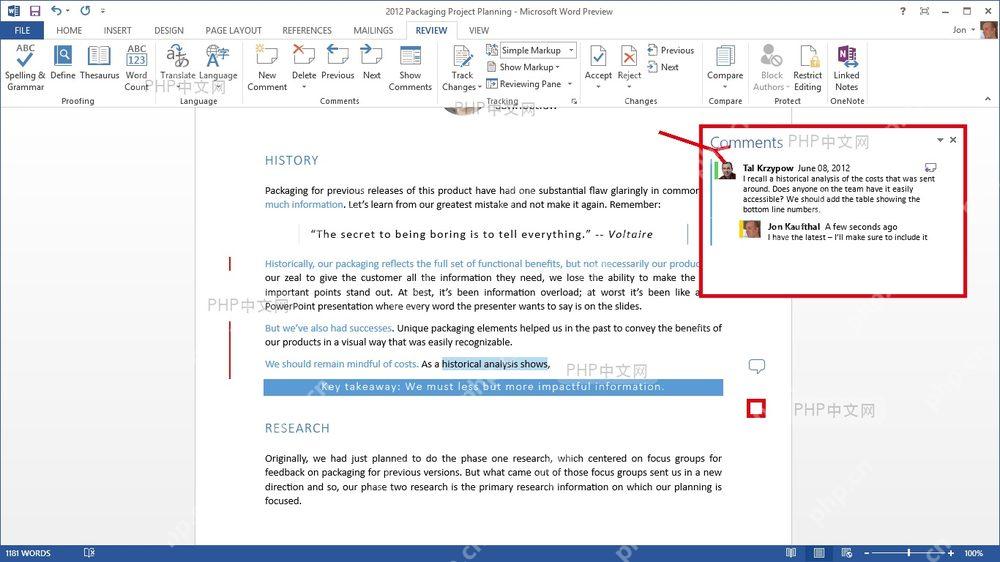Switch to Read Mode view
The height and width of the screenshot is (562, 1000).
791,553
